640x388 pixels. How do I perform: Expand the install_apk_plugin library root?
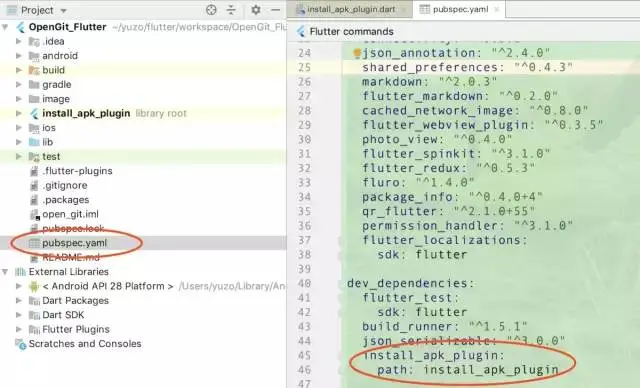coord(18,113)
